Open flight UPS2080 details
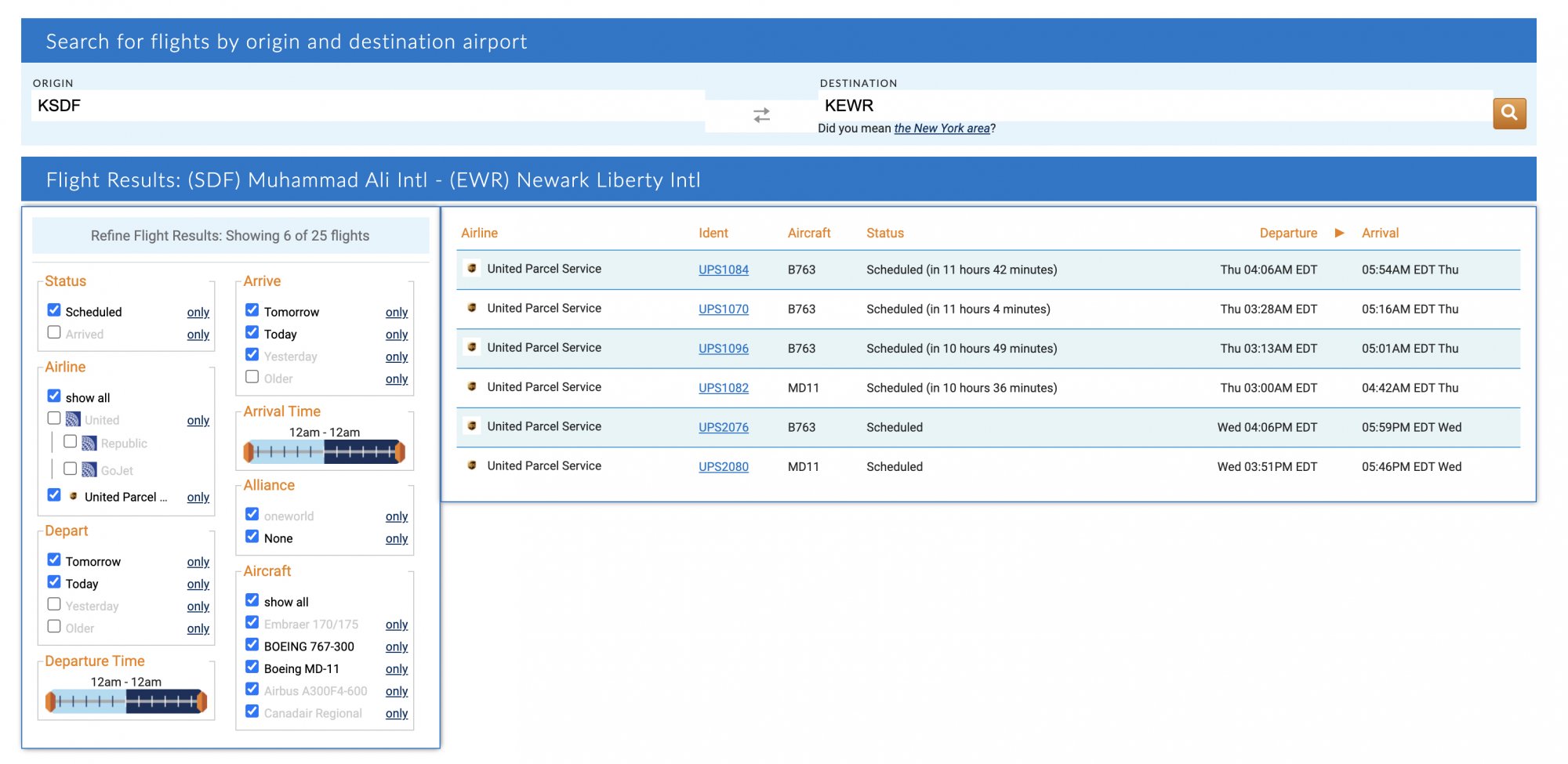This screenshot has width=1568, height=764. [x=724, y=467]
